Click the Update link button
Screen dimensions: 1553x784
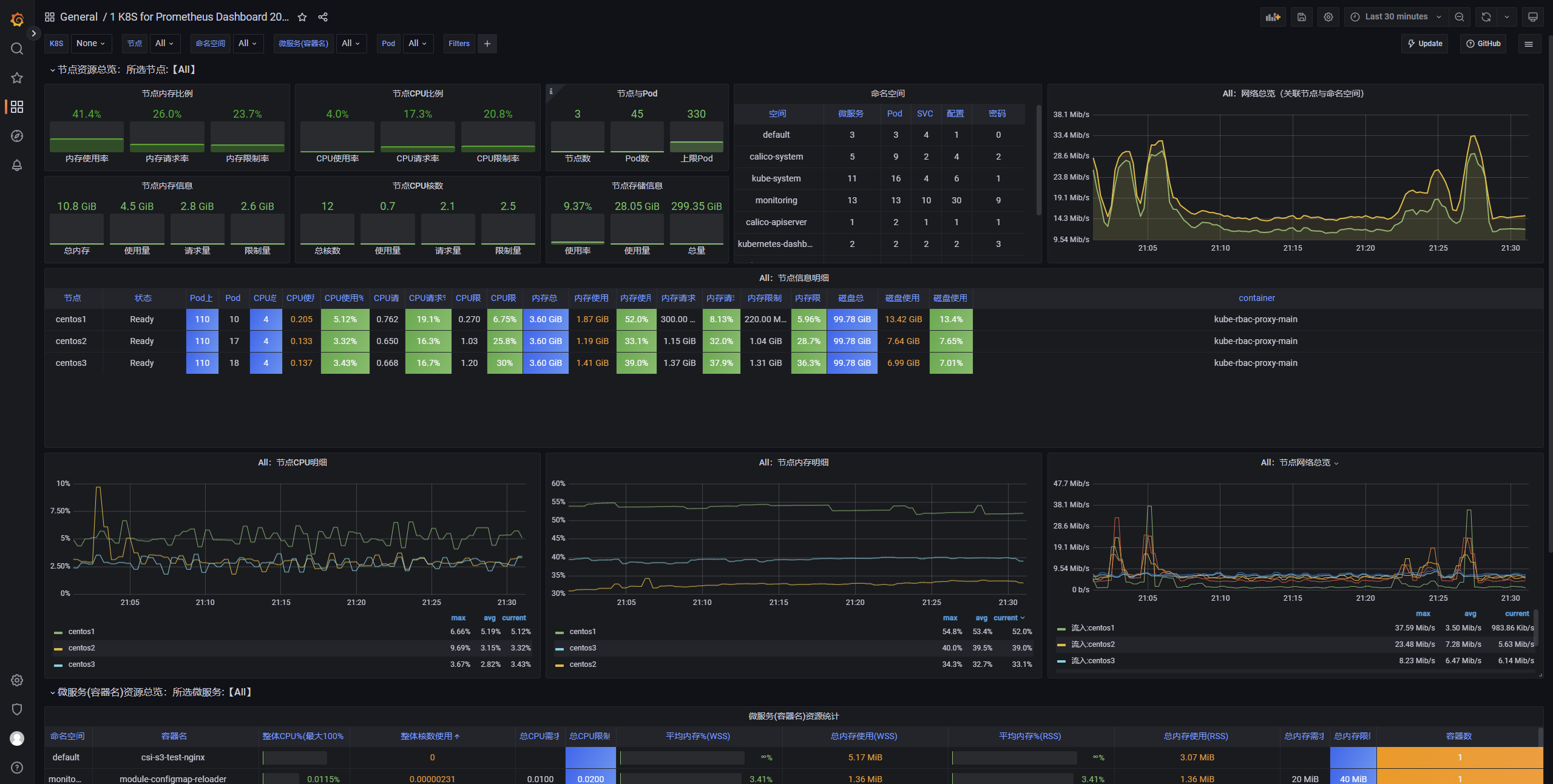pos(1424,44)
